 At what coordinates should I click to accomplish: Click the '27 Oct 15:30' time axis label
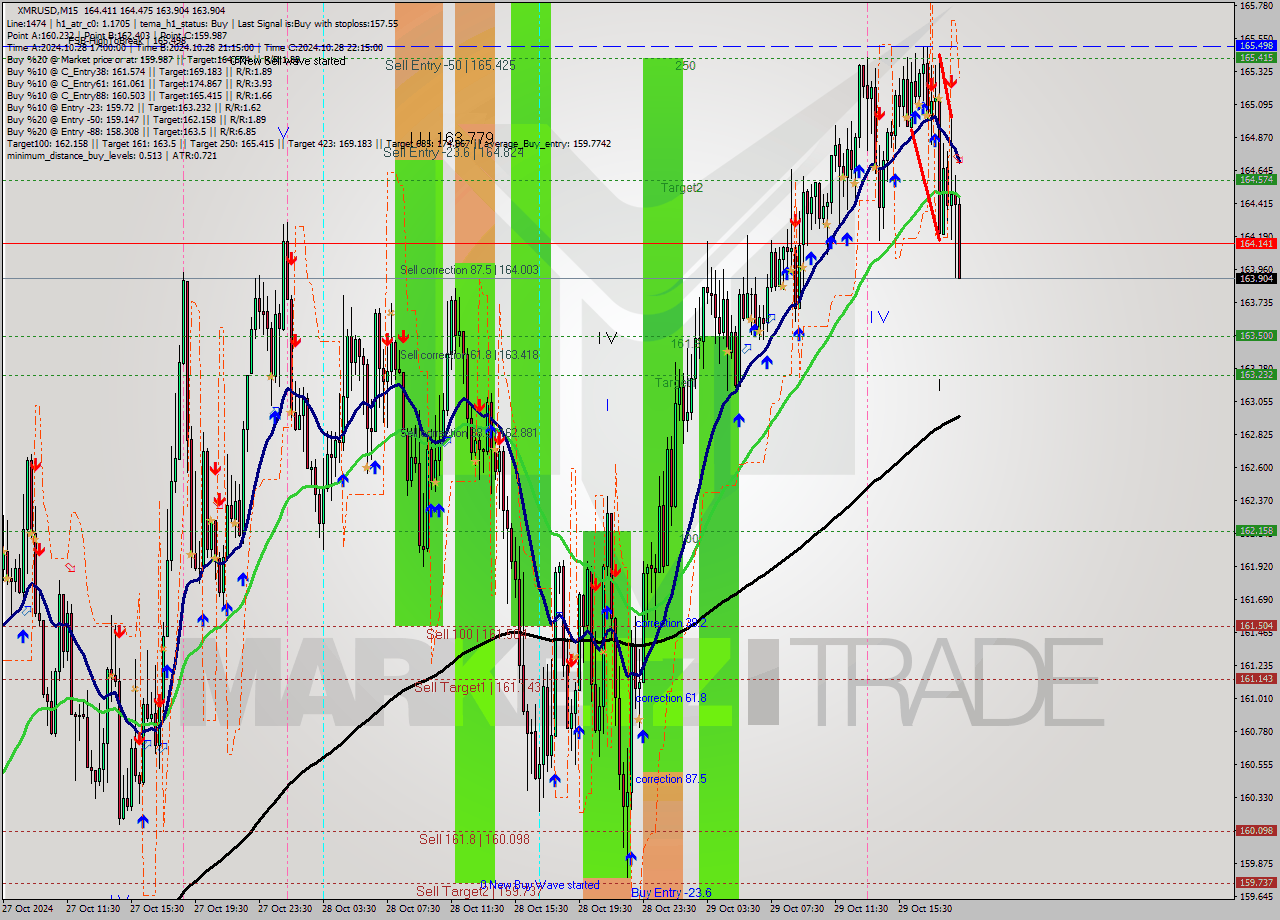click(158, 909)
